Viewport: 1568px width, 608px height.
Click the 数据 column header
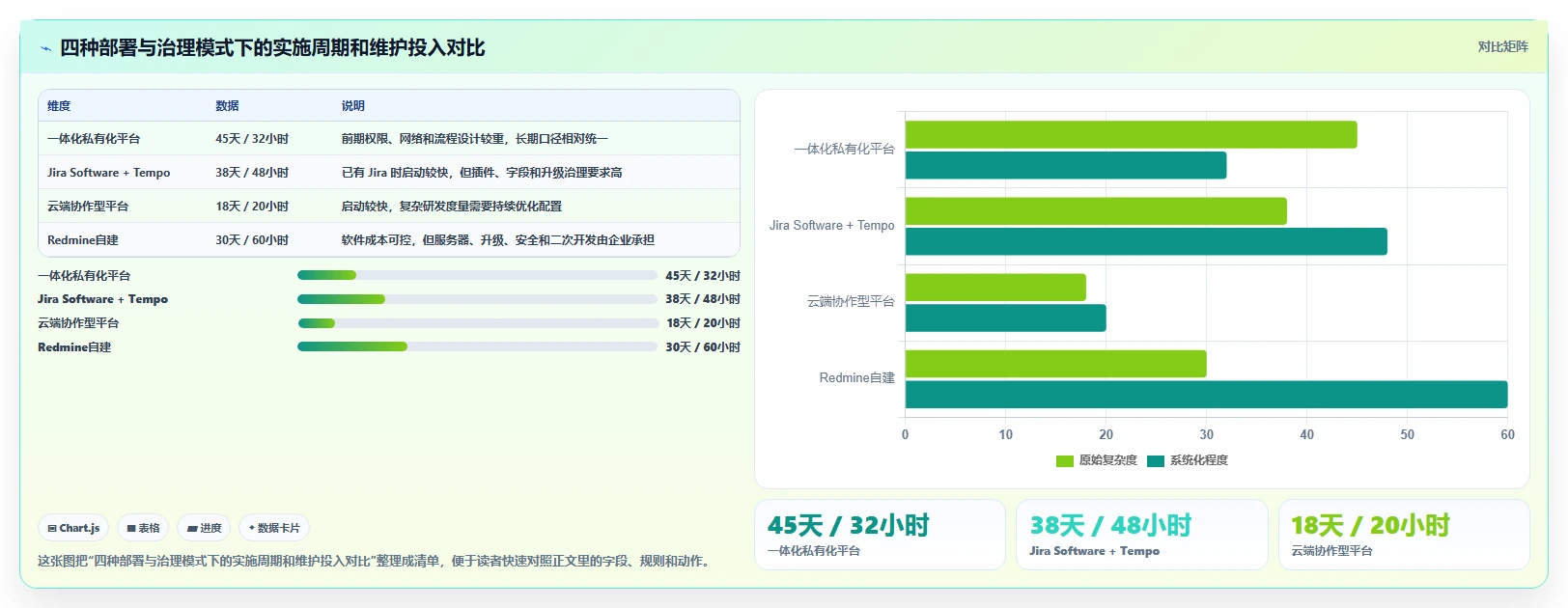pos(227,106)
